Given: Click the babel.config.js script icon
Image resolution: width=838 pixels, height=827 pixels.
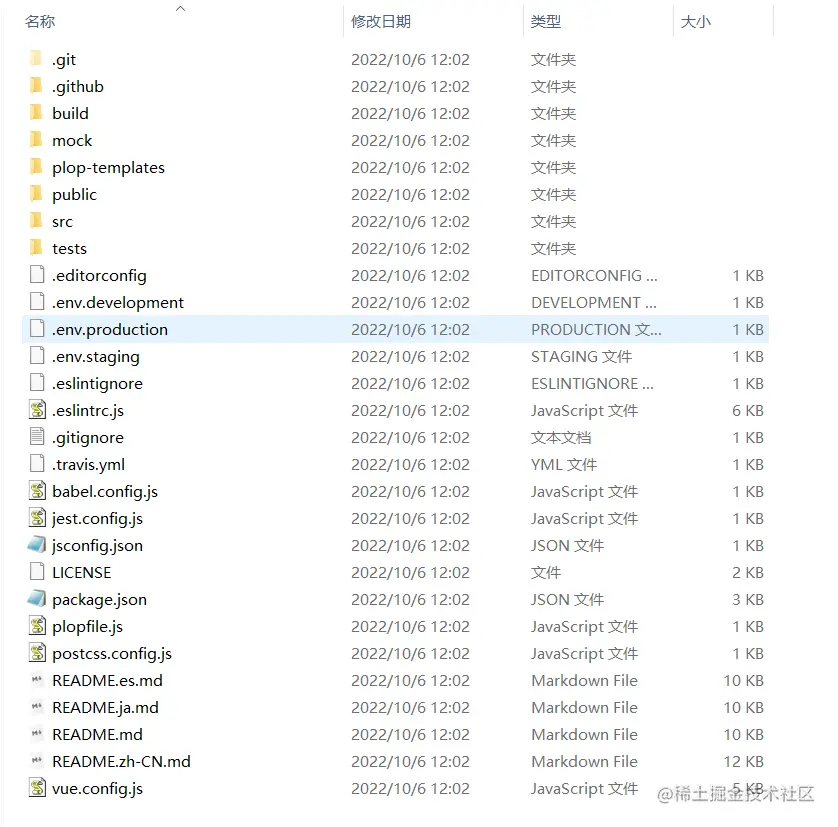Looking at the screenshot, I should (37, 490).
